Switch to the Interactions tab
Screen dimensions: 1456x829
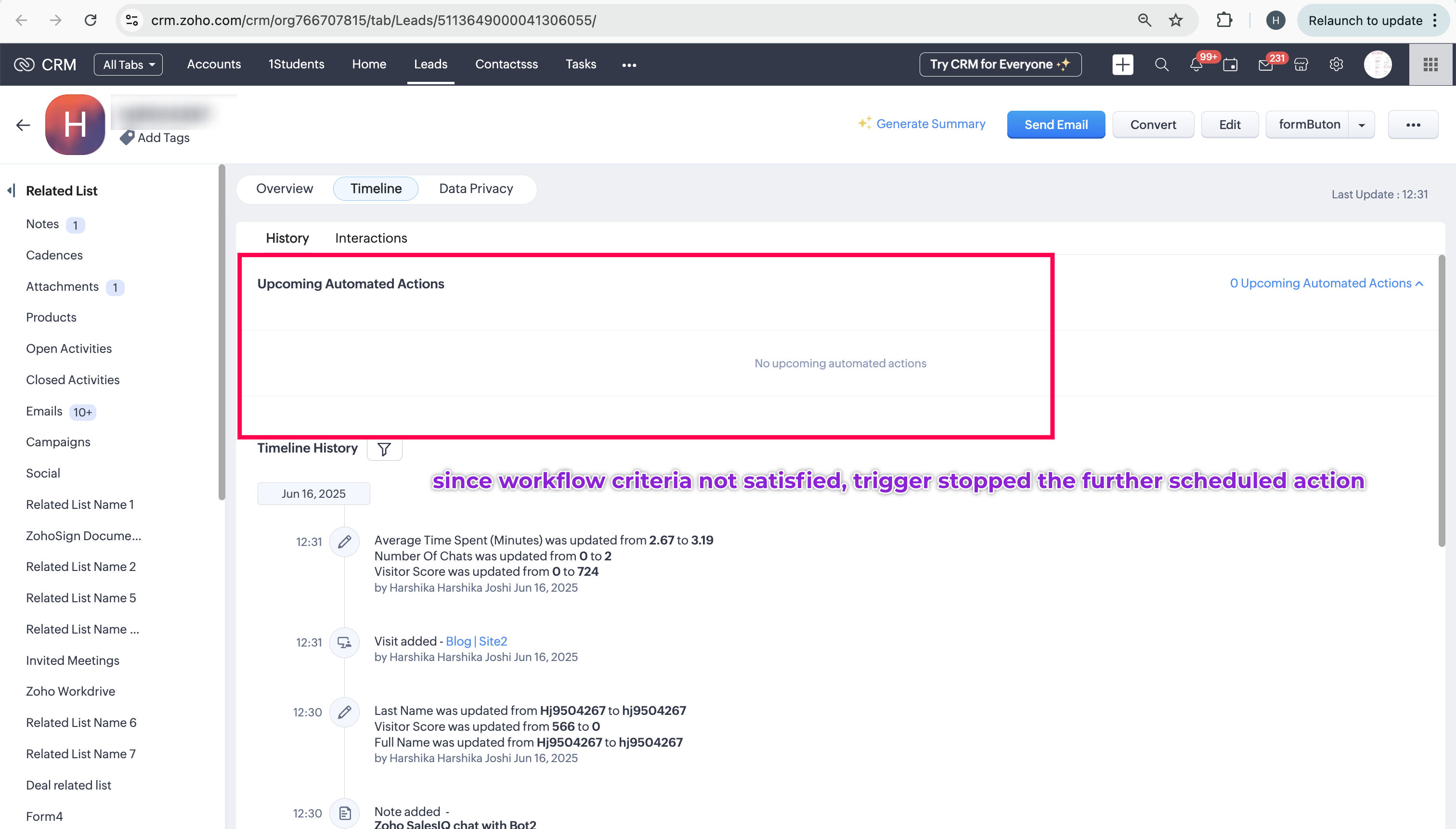pos(371,238)
